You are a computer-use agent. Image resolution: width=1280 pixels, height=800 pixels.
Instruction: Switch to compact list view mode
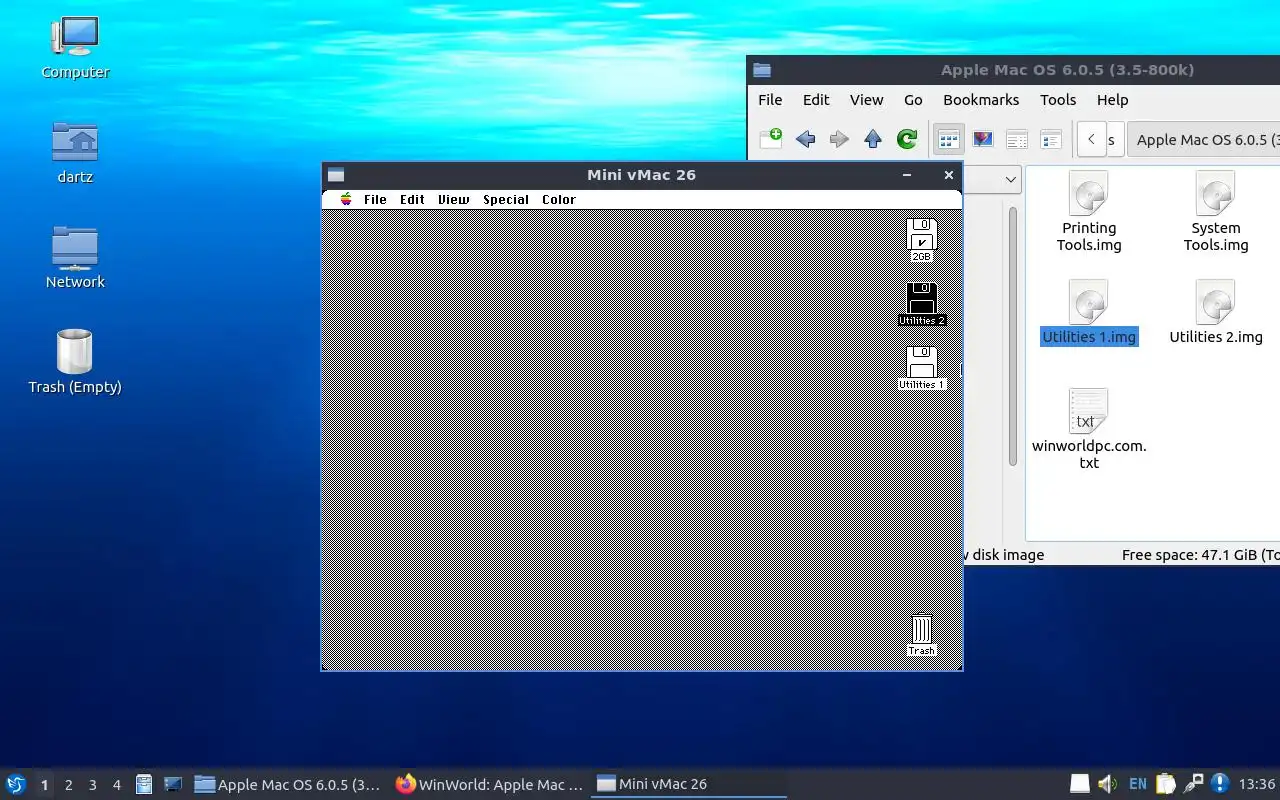(1017, 139)
